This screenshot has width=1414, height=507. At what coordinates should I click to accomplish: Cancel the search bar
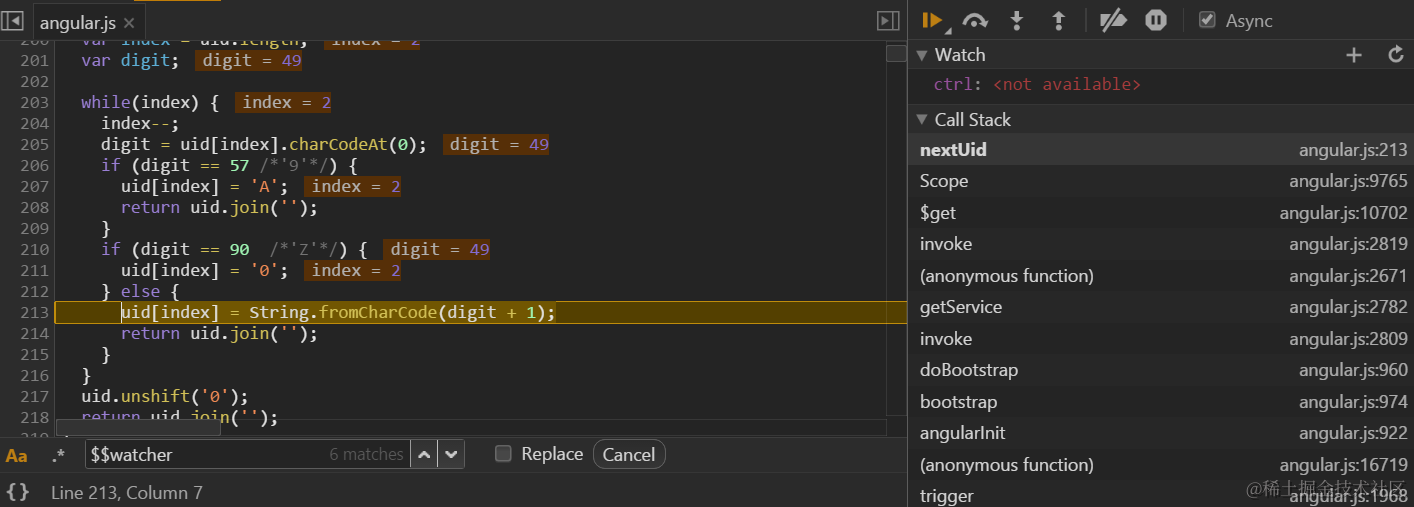[x=628, y=454]
